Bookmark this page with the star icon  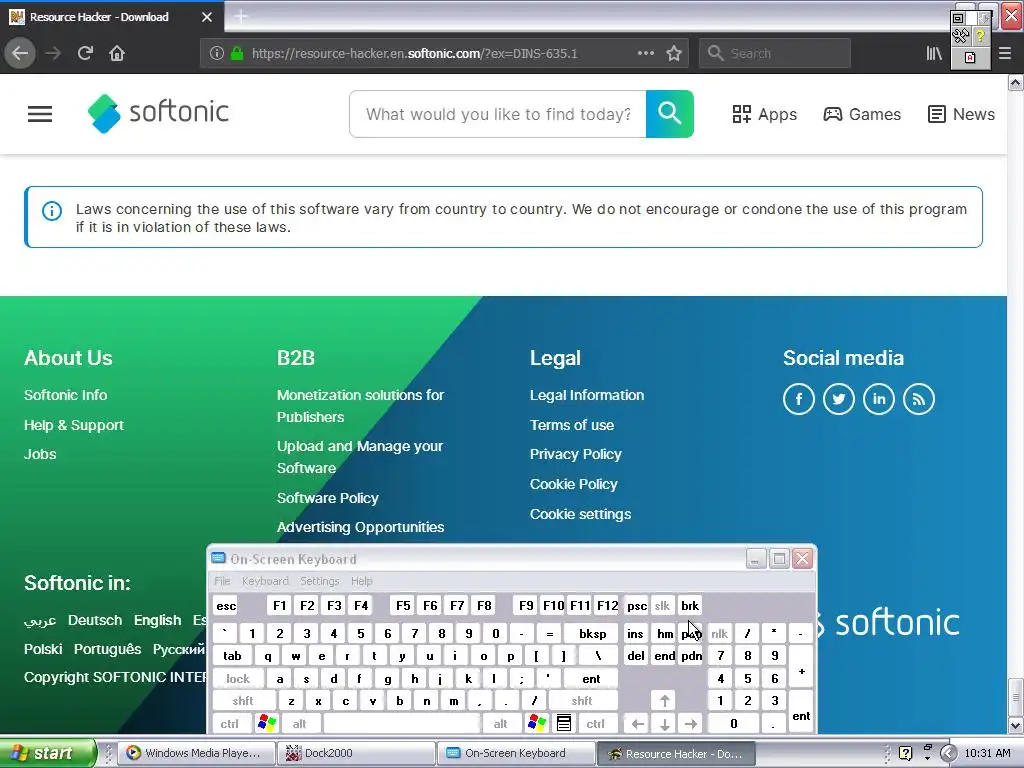674,54
